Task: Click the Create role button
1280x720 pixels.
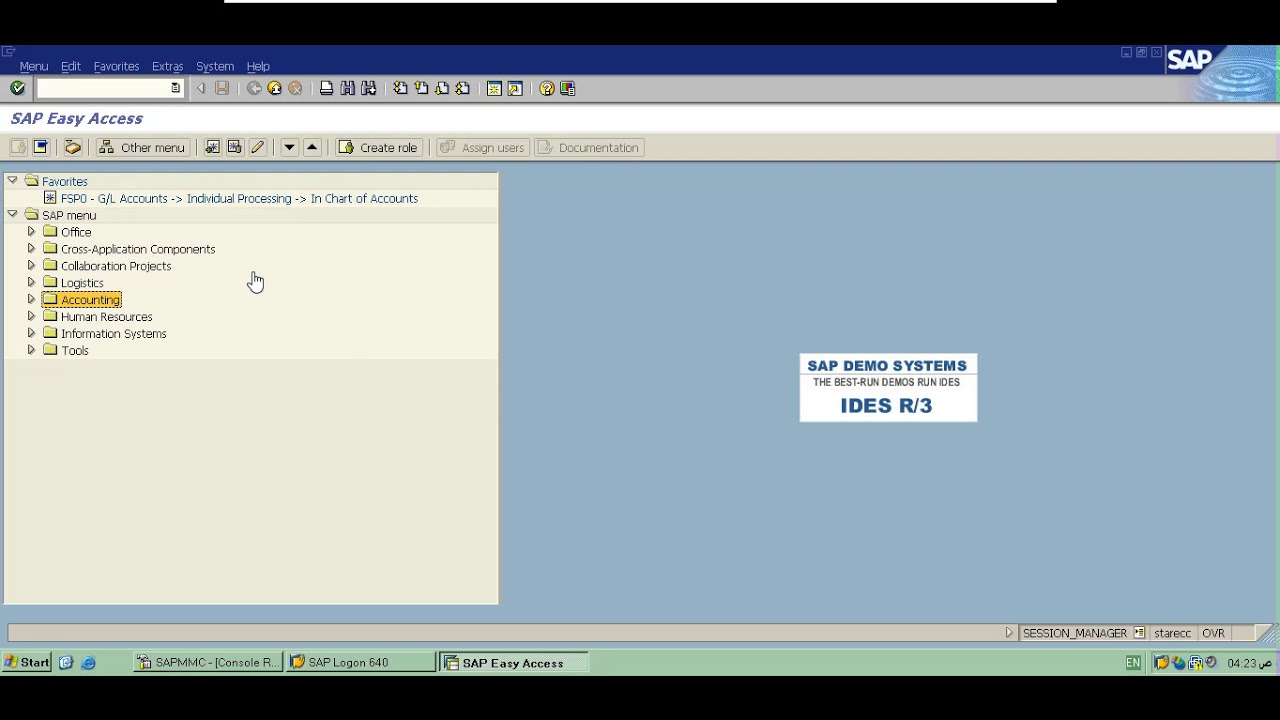Action: point(378,148)
